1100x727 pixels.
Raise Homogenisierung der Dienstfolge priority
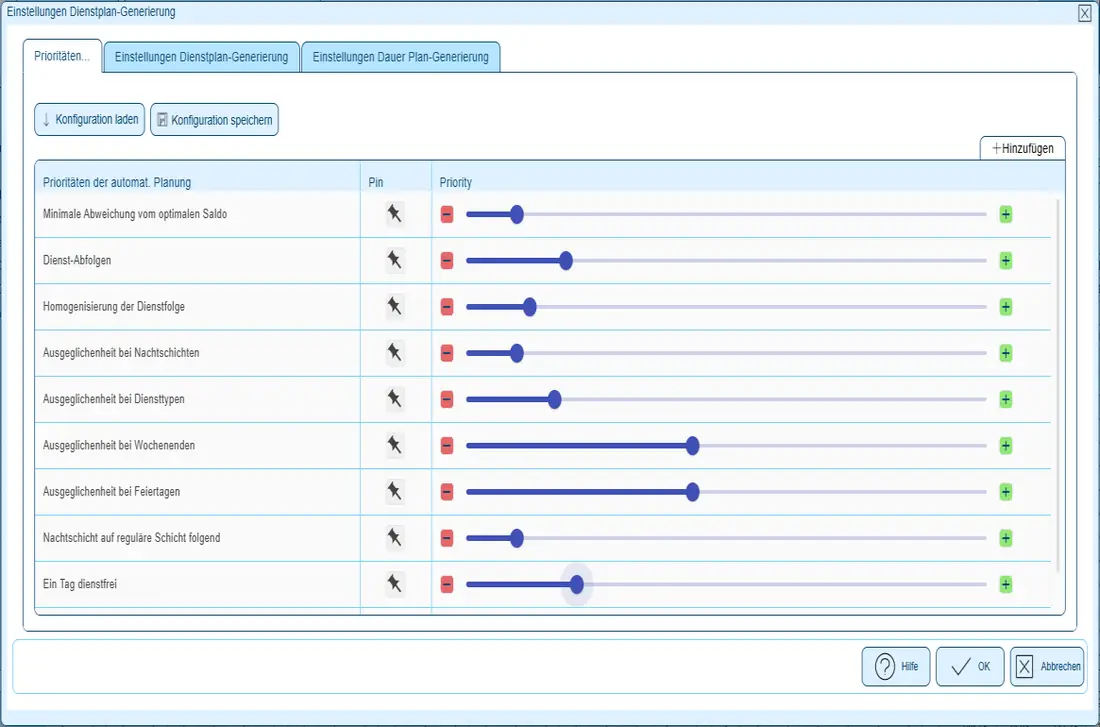pos(1005,307)
